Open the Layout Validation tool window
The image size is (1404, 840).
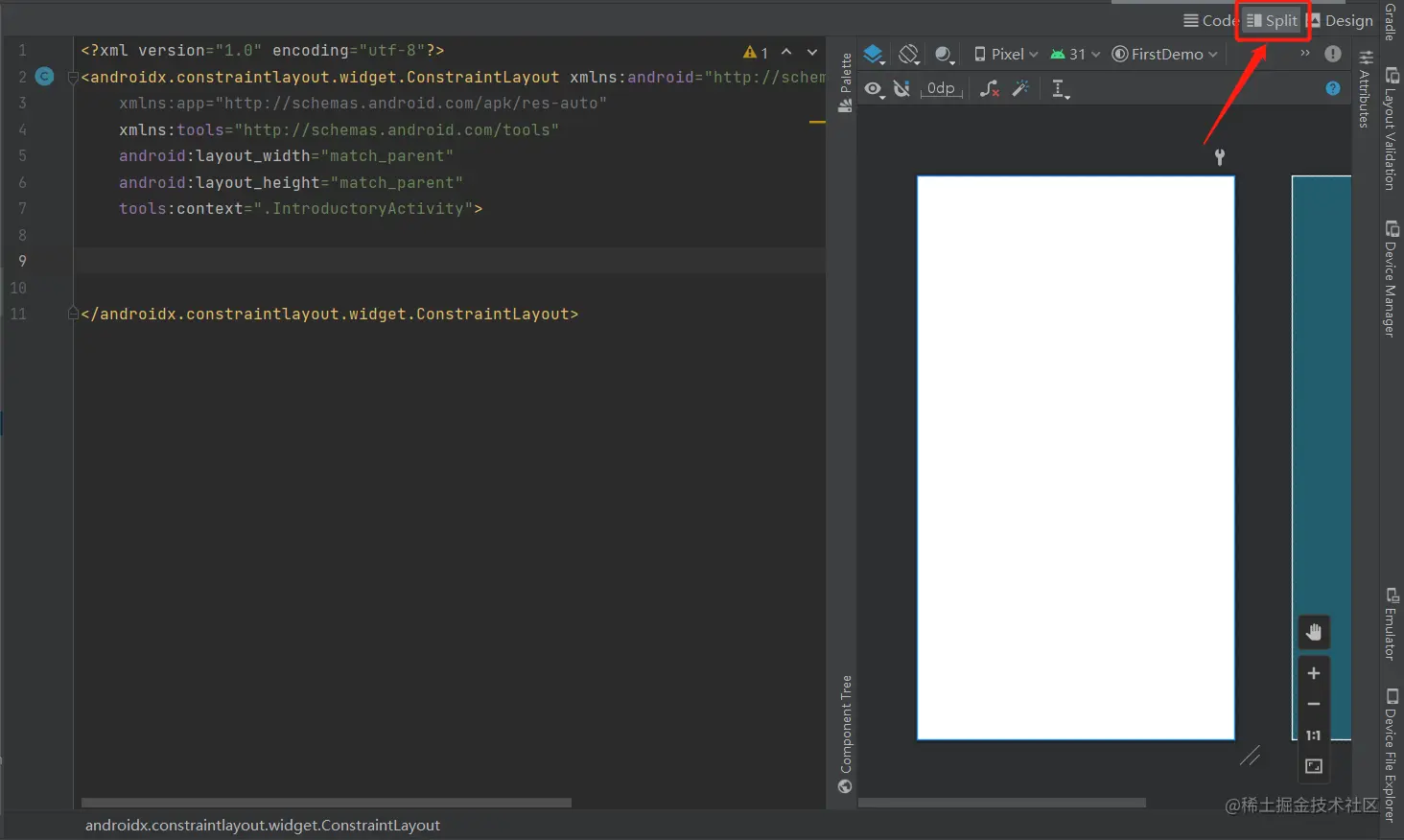pyautogui.click(x=1391, y=128)
